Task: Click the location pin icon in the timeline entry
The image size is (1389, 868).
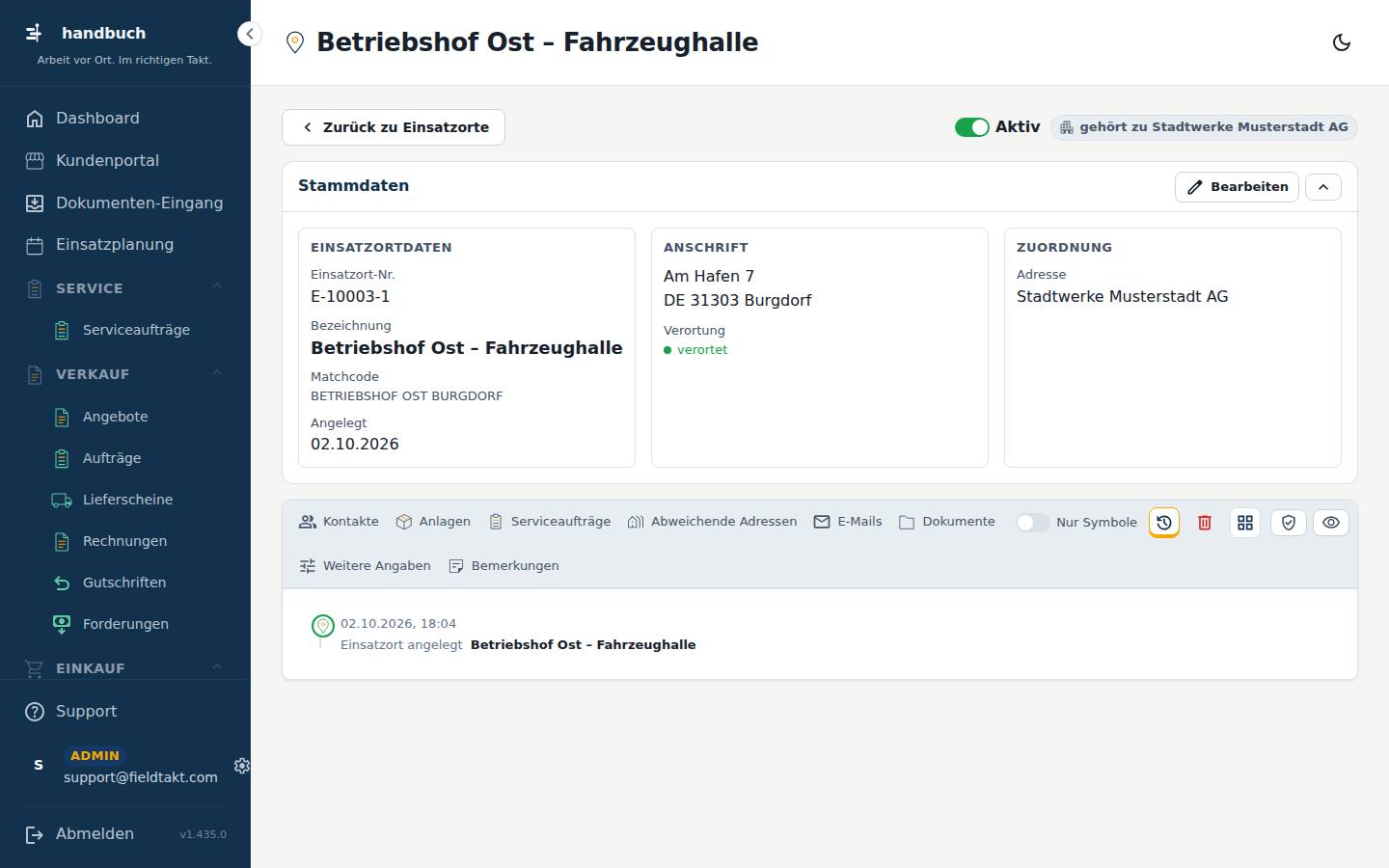Action: pos(323,626)
